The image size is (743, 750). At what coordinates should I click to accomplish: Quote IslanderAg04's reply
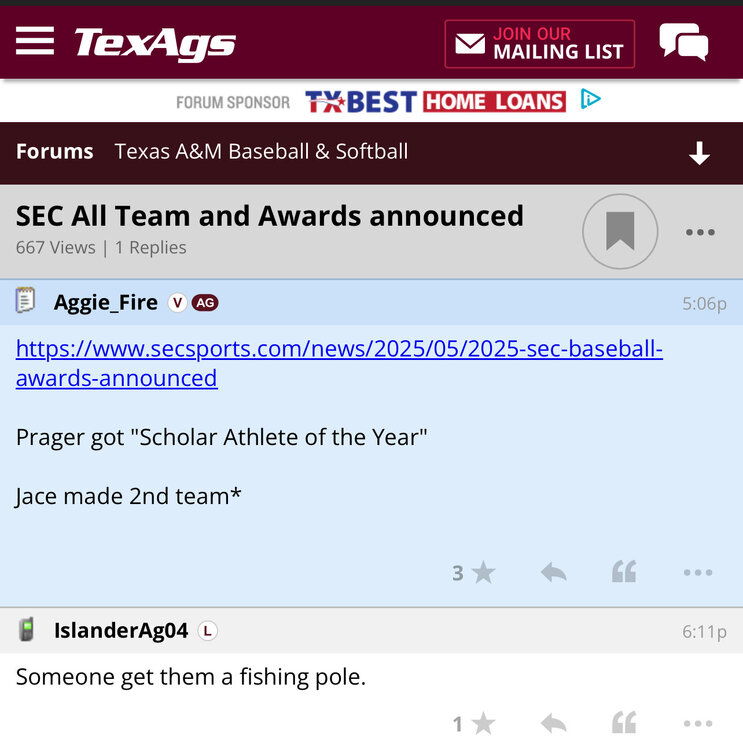pyautogui.click(x=624, y=723)
